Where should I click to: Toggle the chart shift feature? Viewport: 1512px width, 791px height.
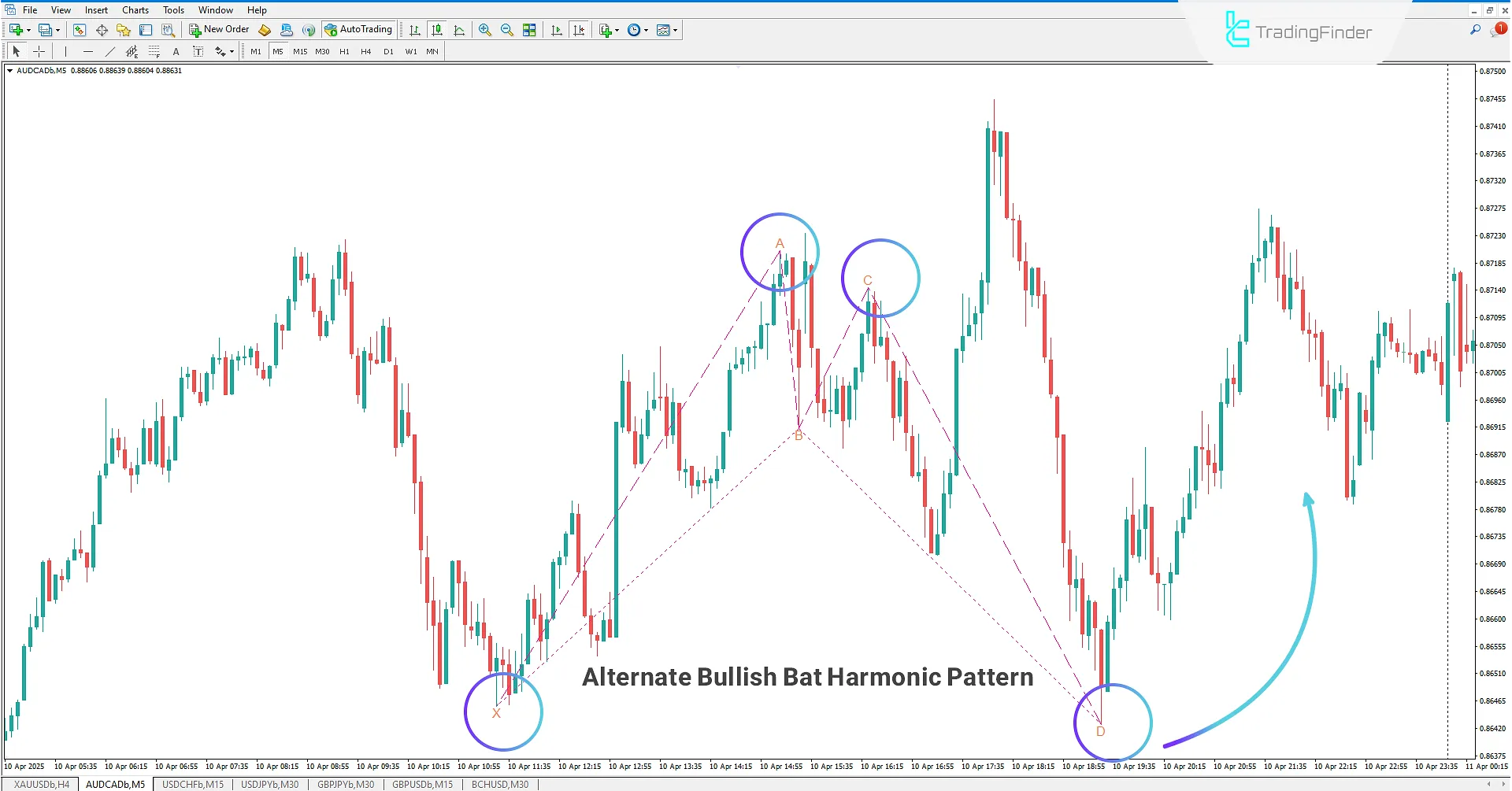coord(580,29)
